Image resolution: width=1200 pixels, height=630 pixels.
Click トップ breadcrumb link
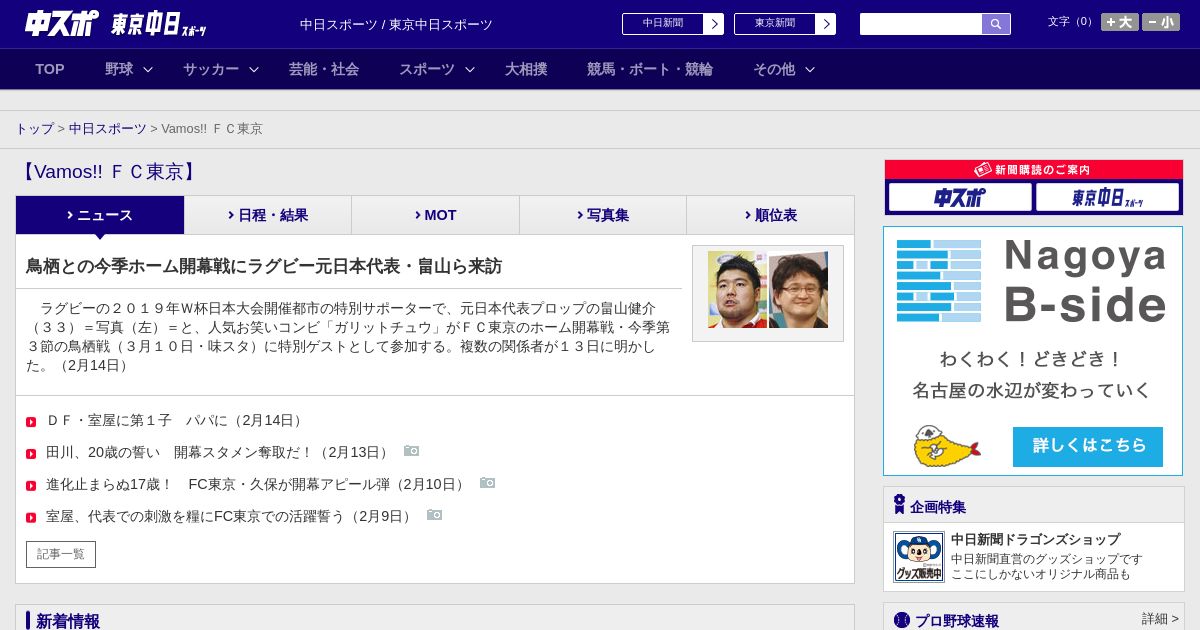click(34, 129)
